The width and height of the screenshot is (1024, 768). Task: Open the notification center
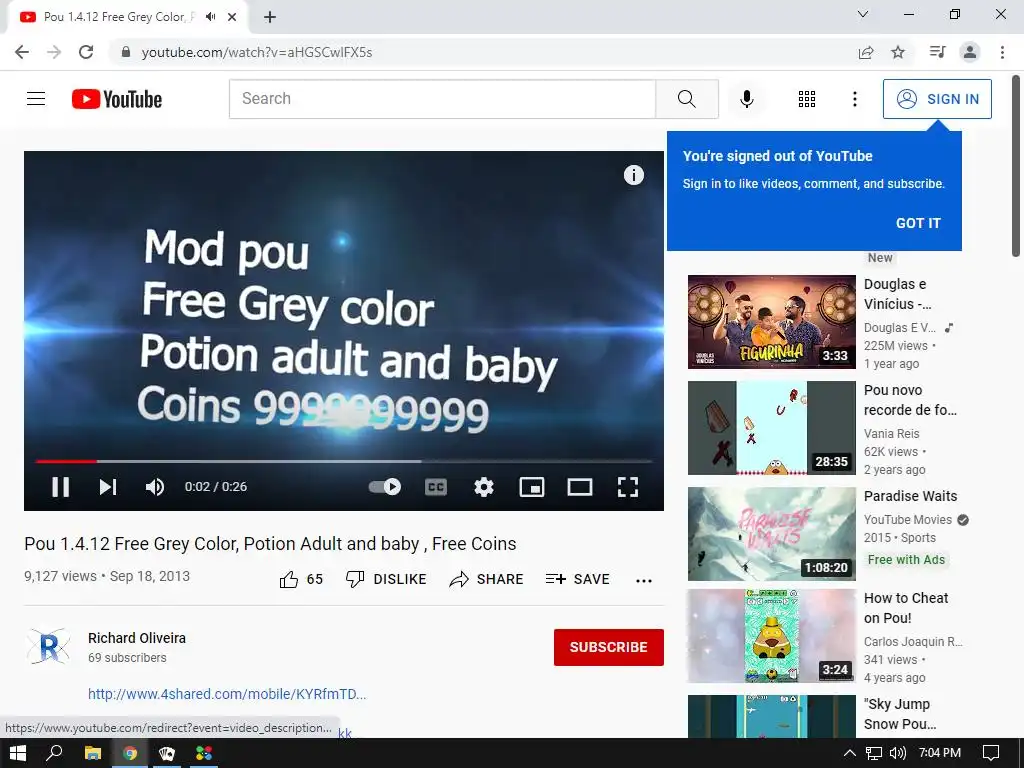[x=991, y=753]
